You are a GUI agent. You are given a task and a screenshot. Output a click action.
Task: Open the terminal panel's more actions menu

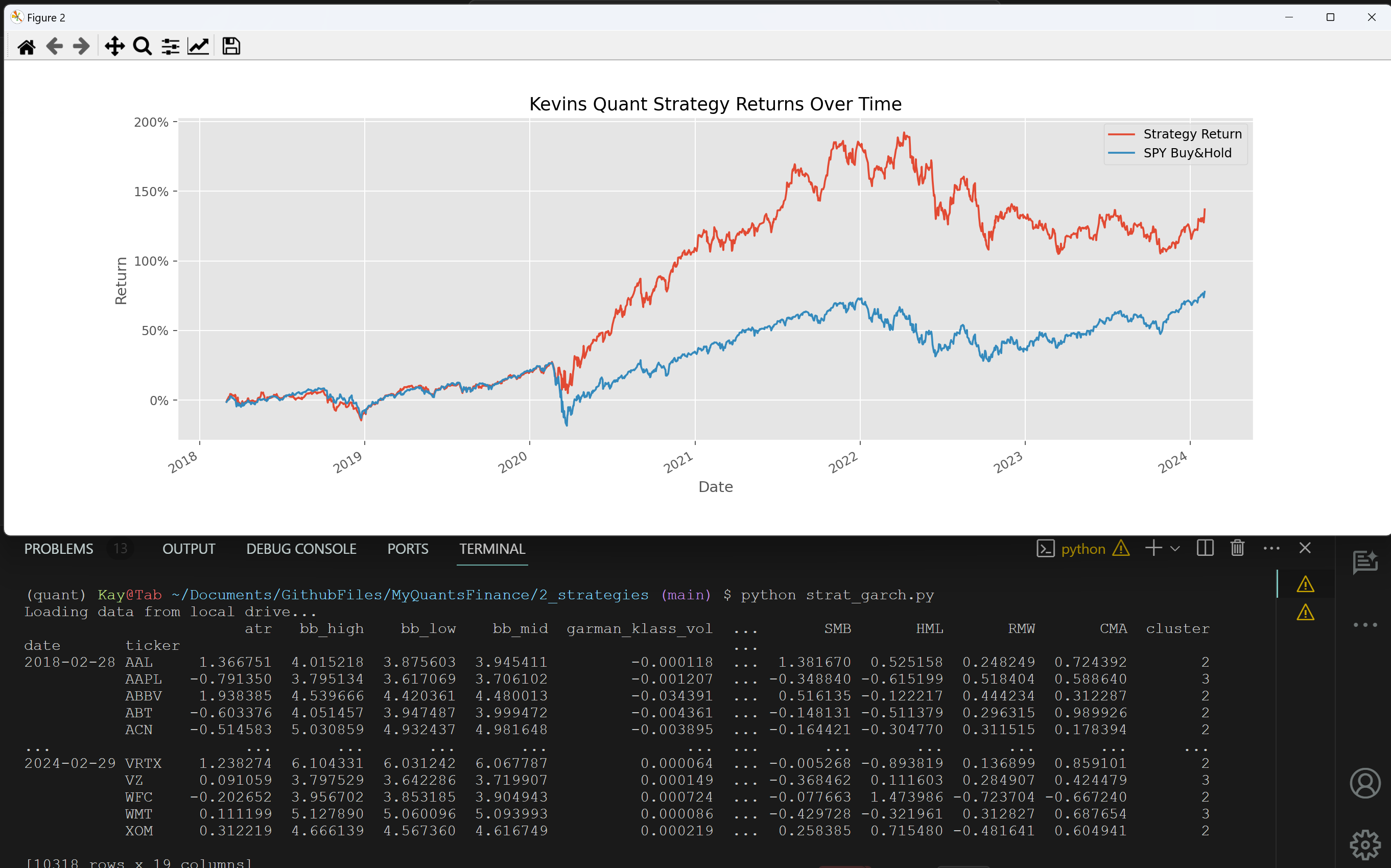(x=1271, y=548)
